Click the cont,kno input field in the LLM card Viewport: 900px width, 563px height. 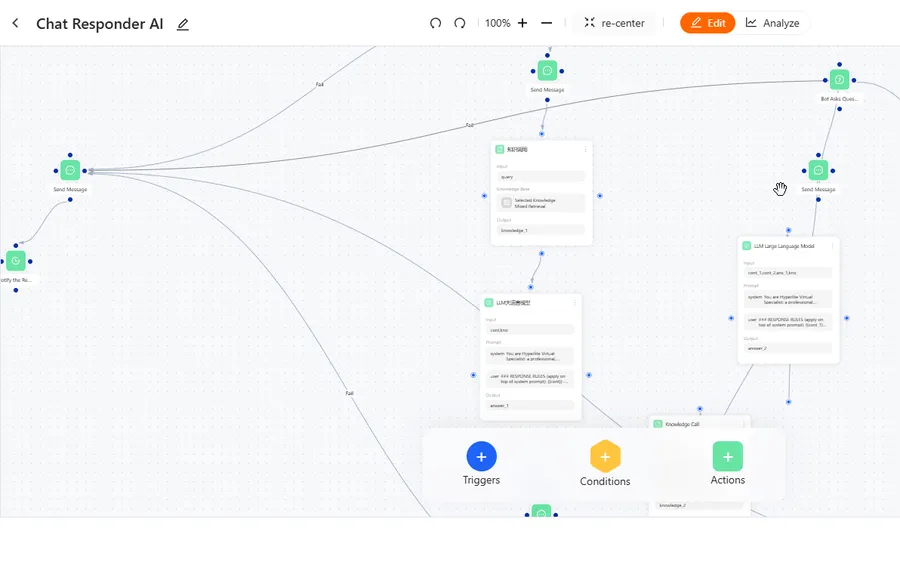pos(530,330)
